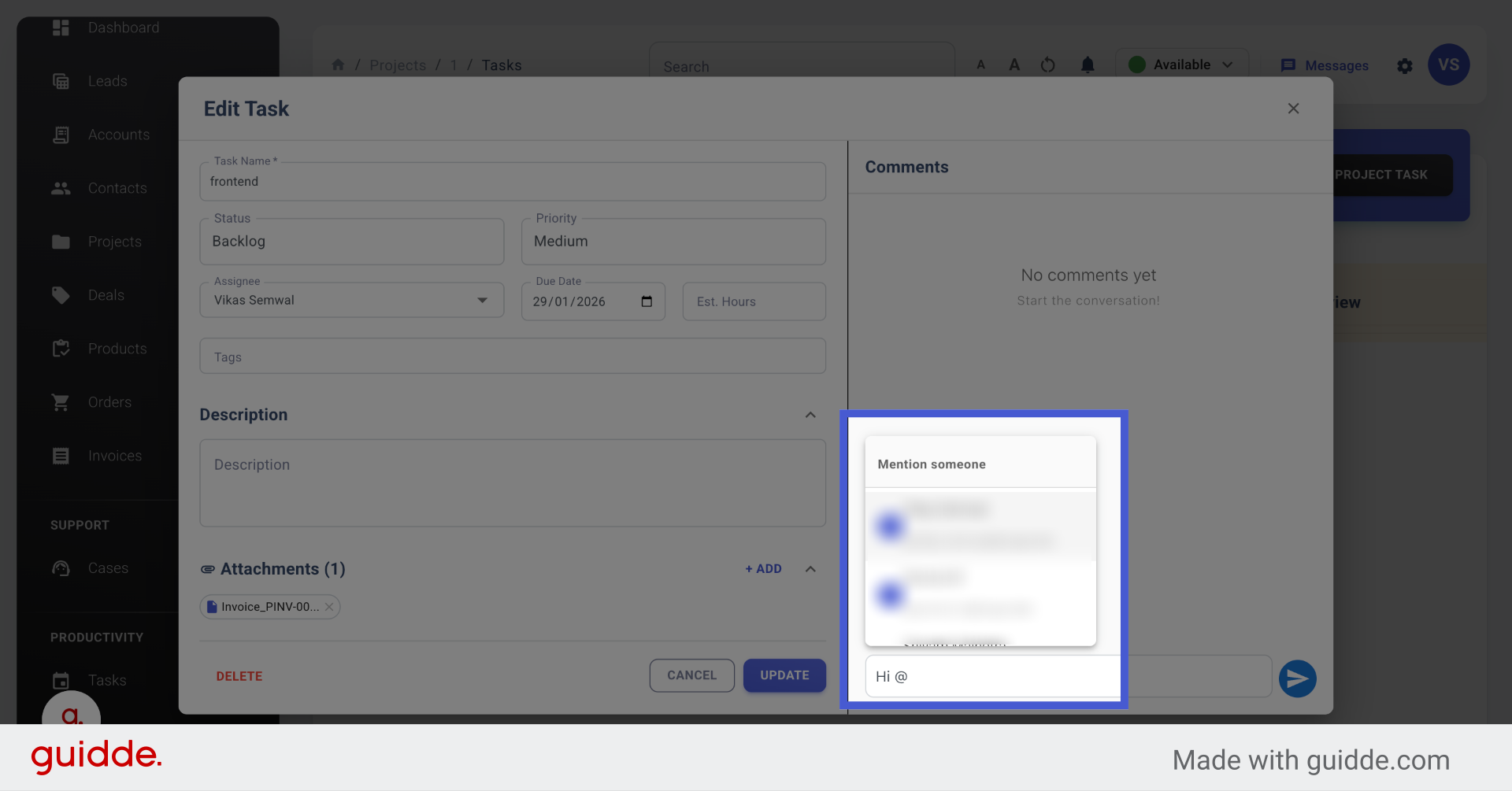Open the Products section icon
1512x791 pixels.
61,349
